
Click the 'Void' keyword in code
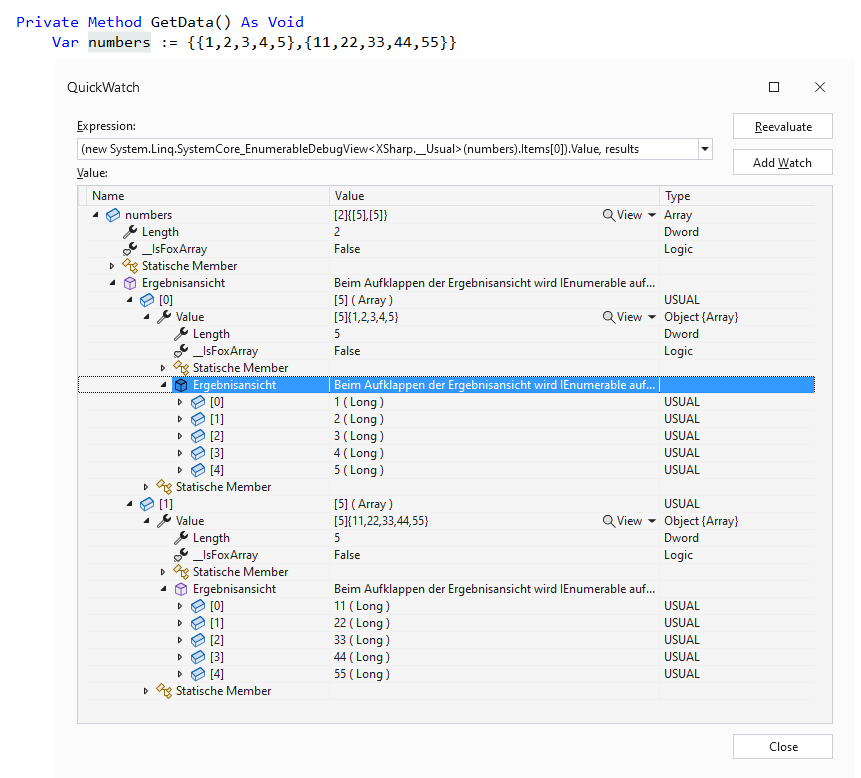point(286,22)
